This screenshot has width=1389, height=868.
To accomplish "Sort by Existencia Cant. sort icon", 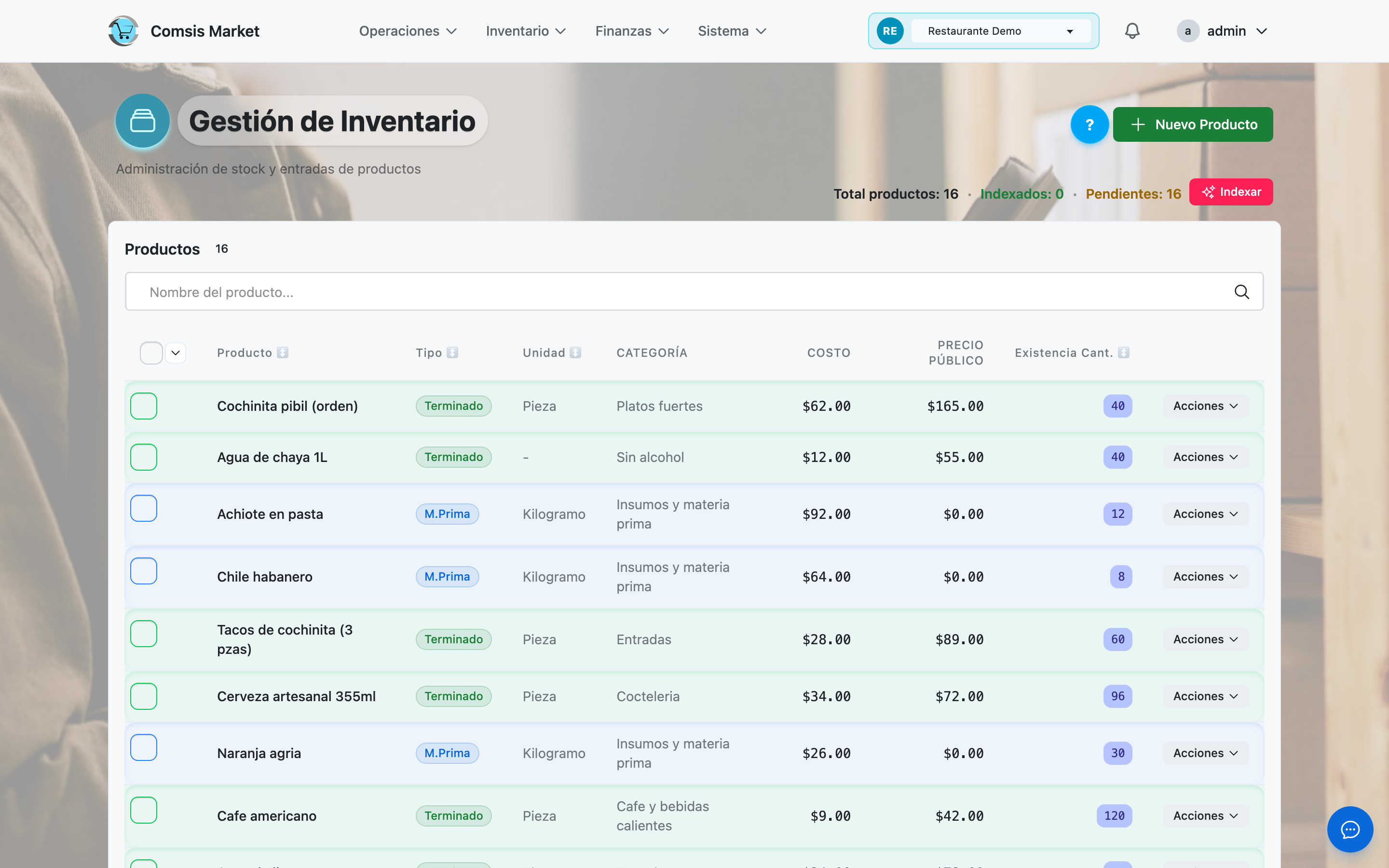I will click(1123, 353).
